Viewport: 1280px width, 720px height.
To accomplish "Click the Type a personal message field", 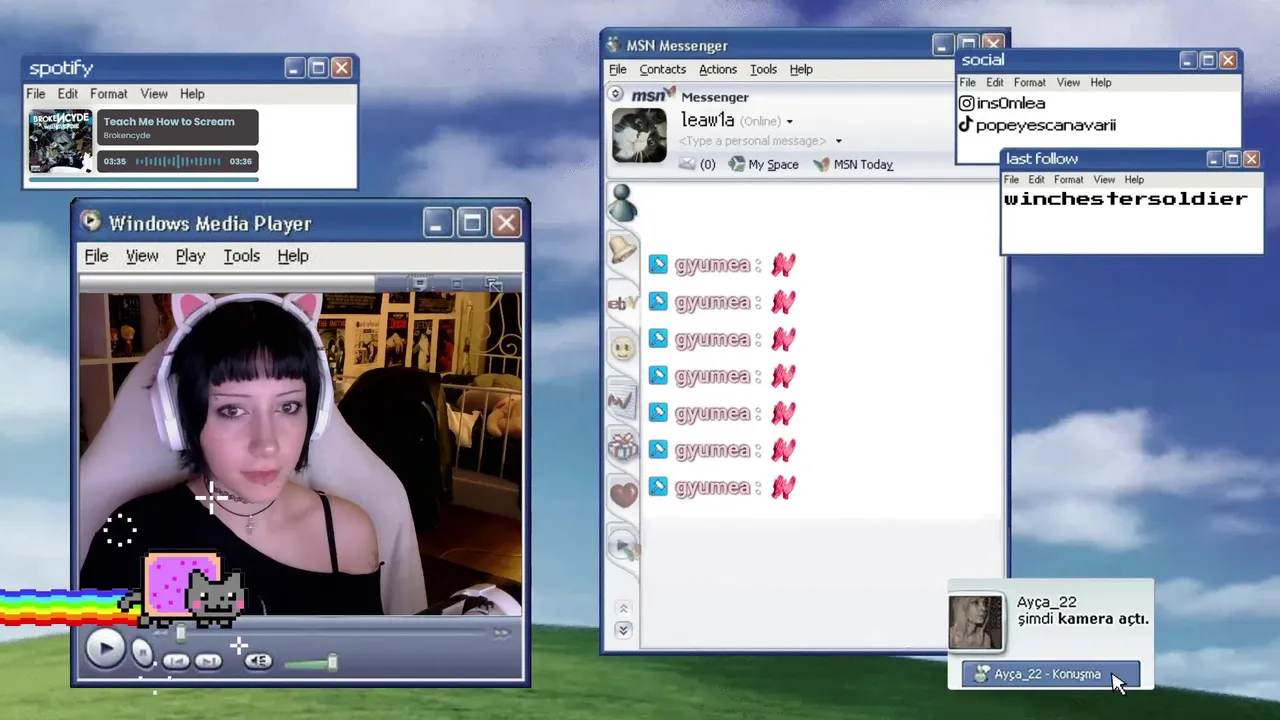I will point(753,141).
